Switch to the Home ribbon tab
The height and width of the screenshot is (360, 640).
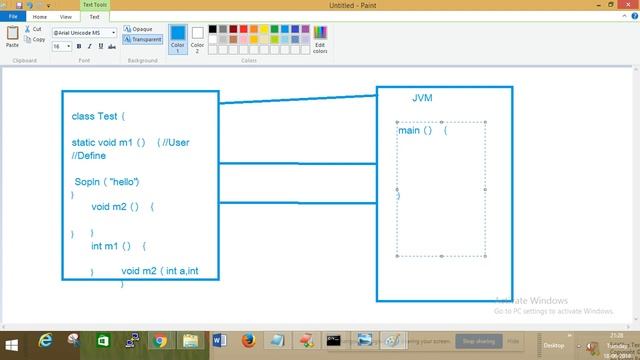[40, 17]
